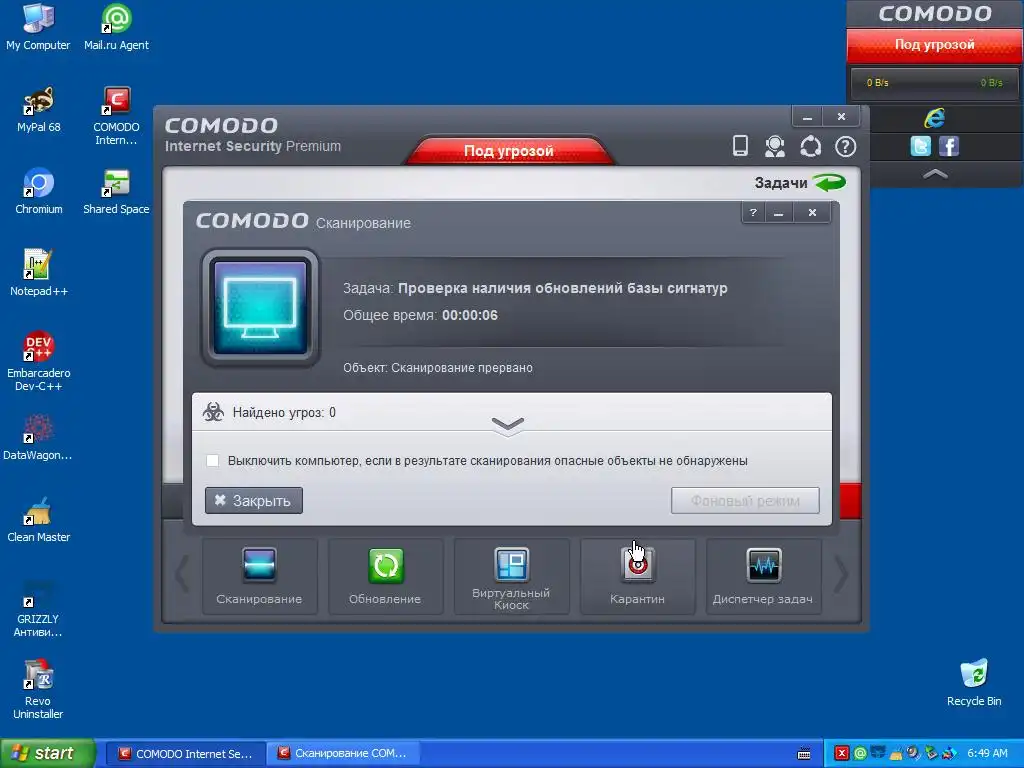Viewport: 1024px width, 768px height.
Task: Select the Shared Space desktop icon
Action: (x=116, y=191)
